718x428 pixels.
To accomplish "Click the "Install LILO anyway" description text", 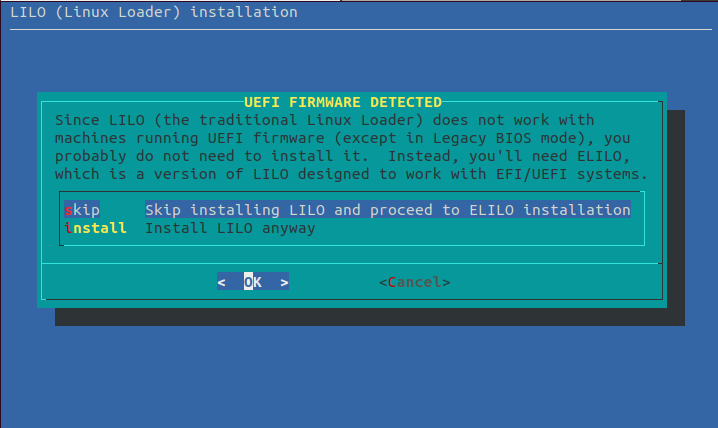I will [230, 228].
